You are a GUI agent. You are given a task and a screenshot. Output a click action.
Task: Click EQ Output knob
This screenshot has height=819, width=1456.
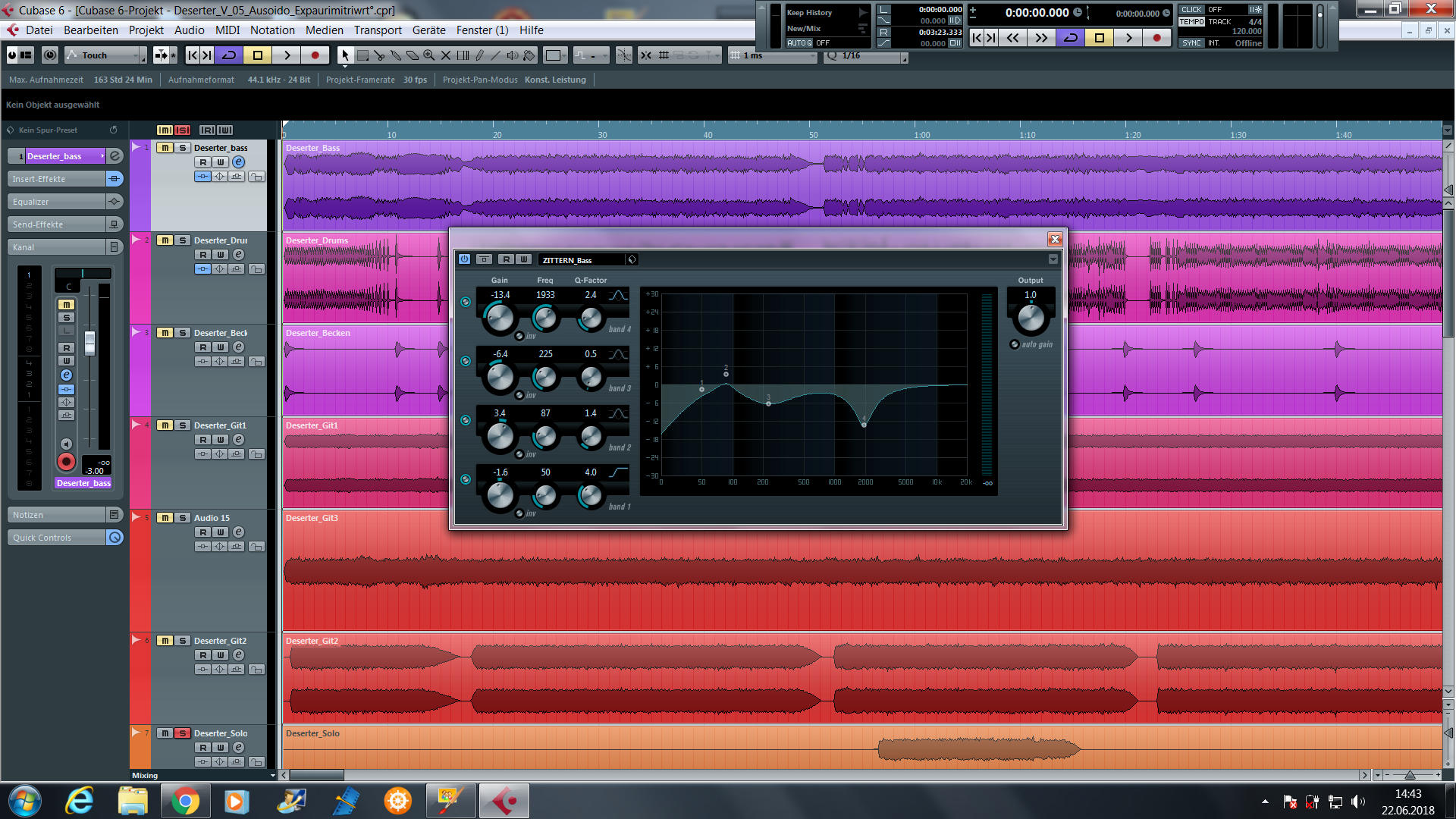click(1031, 318)
